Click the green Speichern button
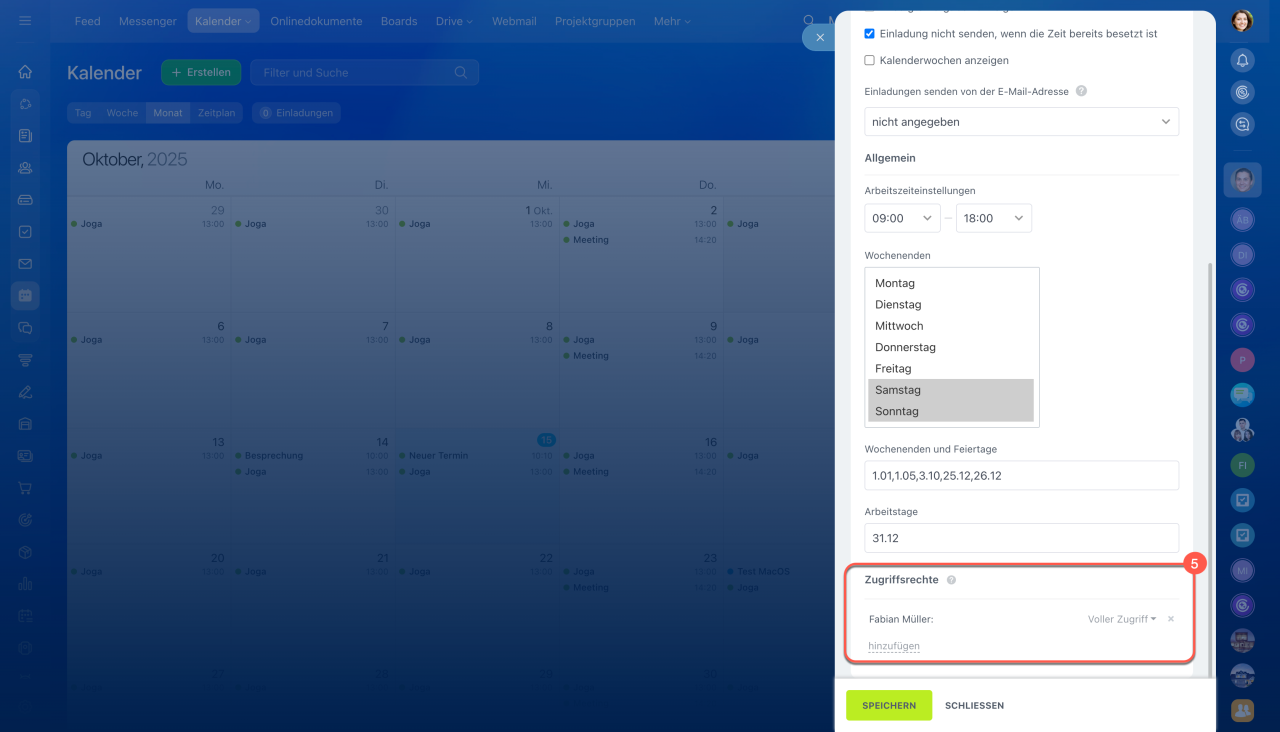This screenshot has width=1280, height=732. 888,705
